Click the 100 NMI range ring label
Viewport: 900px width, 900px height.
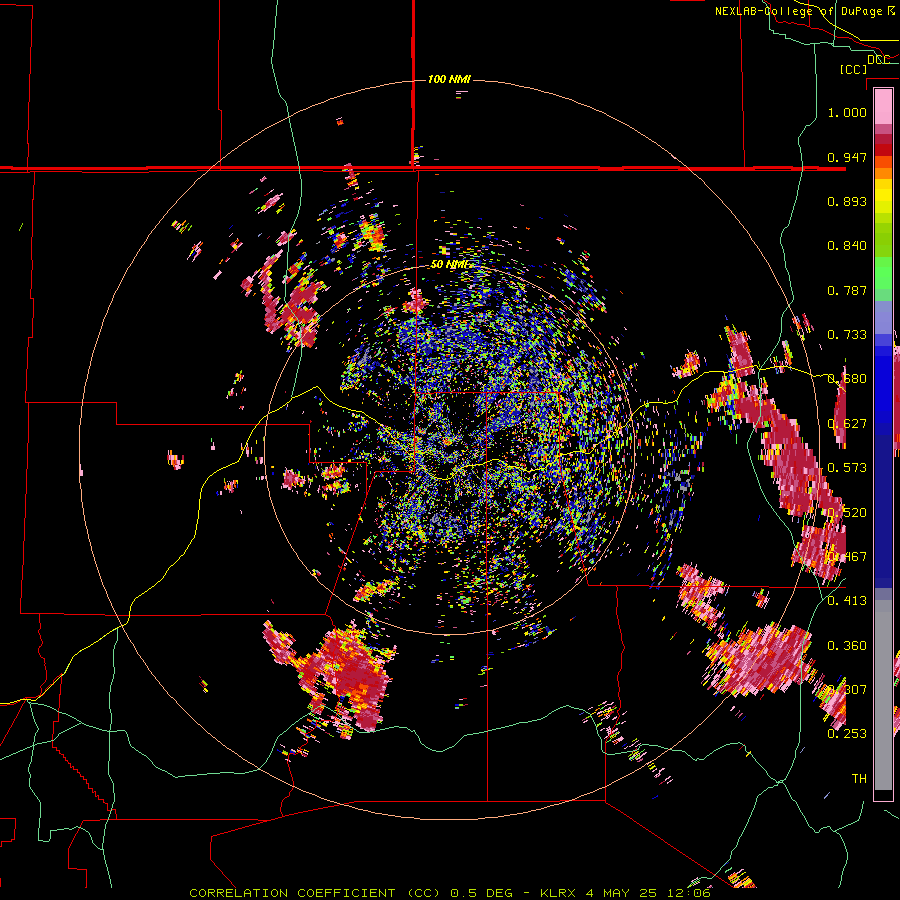click(449, 79)
